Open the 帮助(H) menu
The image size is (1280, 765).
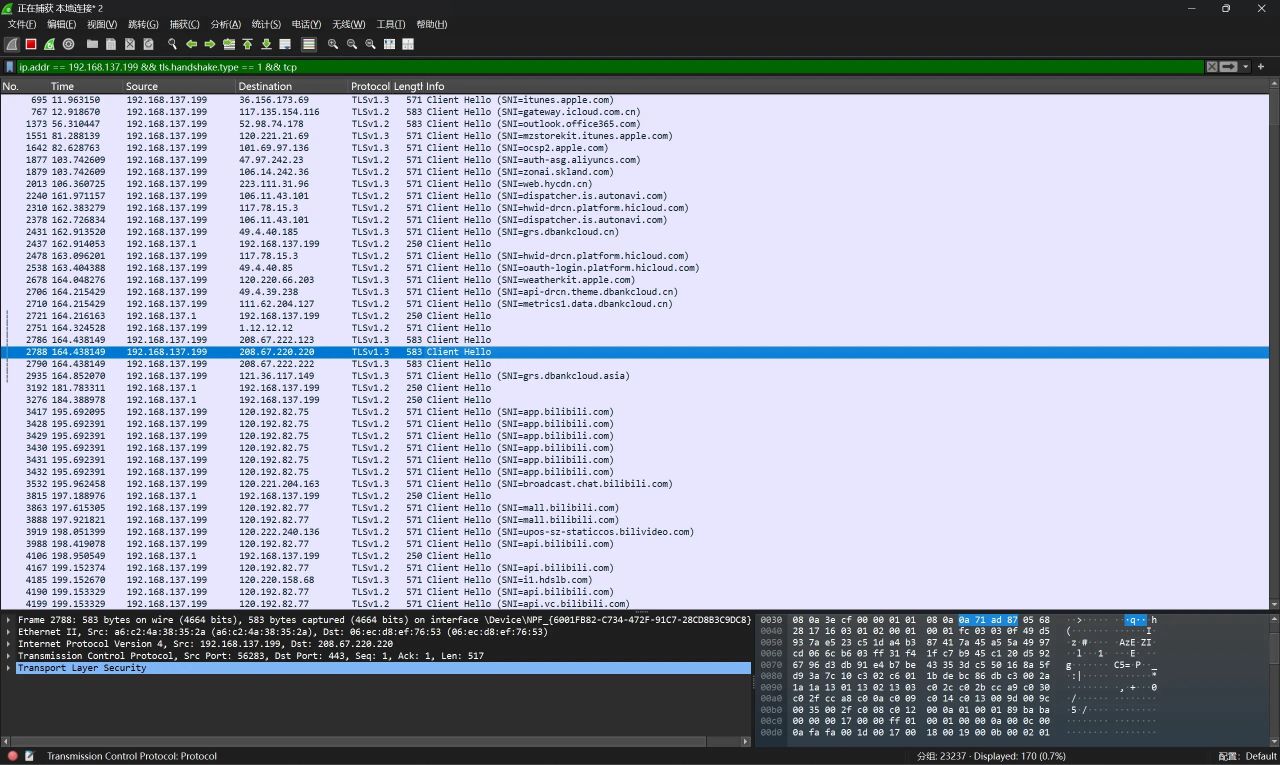click(x=431, y=24)
